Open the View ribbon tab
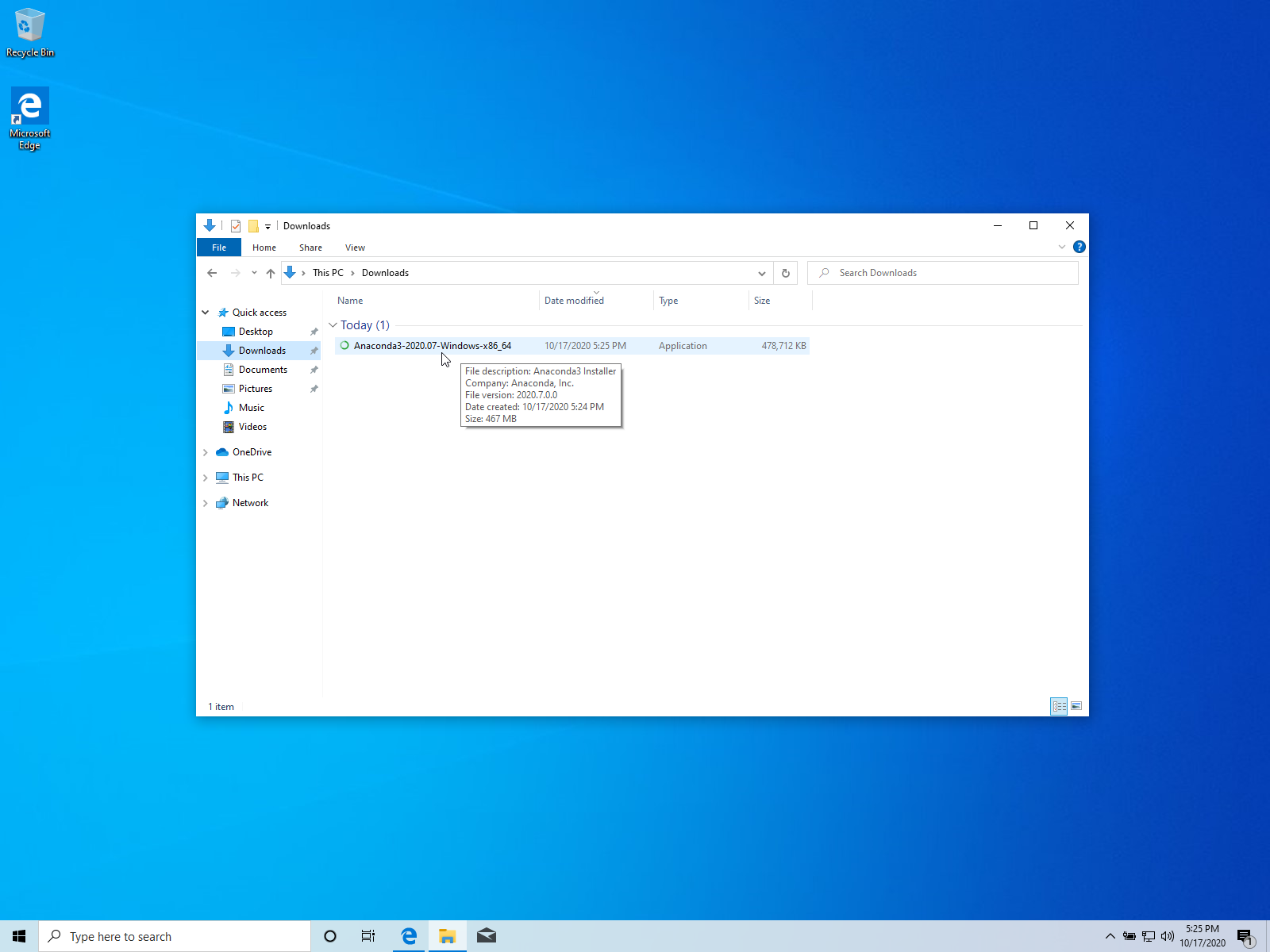The image size is (1270, 952). (355, 248)
